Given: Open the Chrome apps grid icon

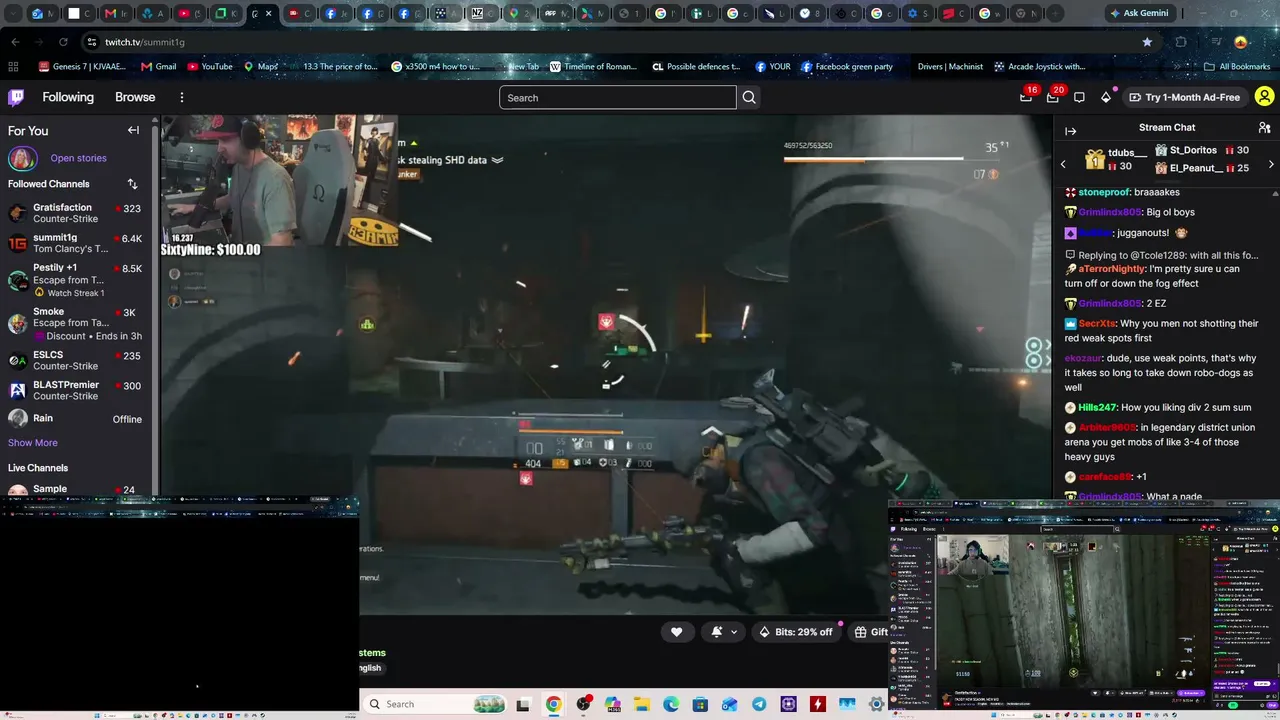Looking at the screenshot, I should 13,67.
